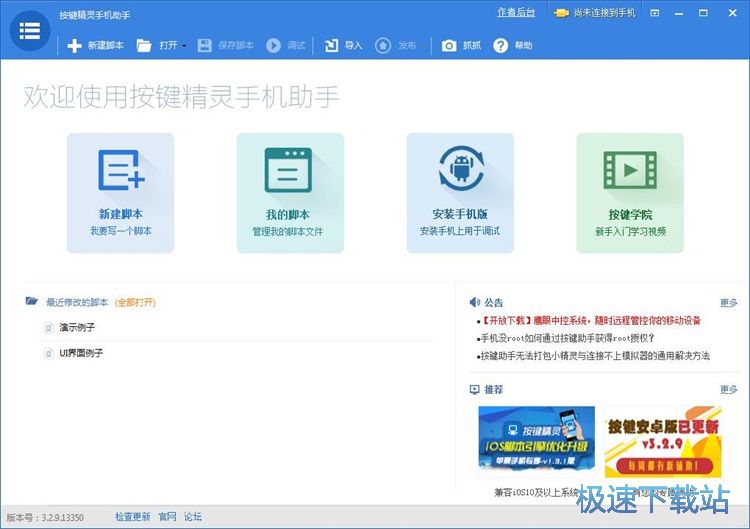The image size is (750, 529).
Task: Open the iOS脚本引擎 promo thumbnail
Action: click(x=536, y=441)
